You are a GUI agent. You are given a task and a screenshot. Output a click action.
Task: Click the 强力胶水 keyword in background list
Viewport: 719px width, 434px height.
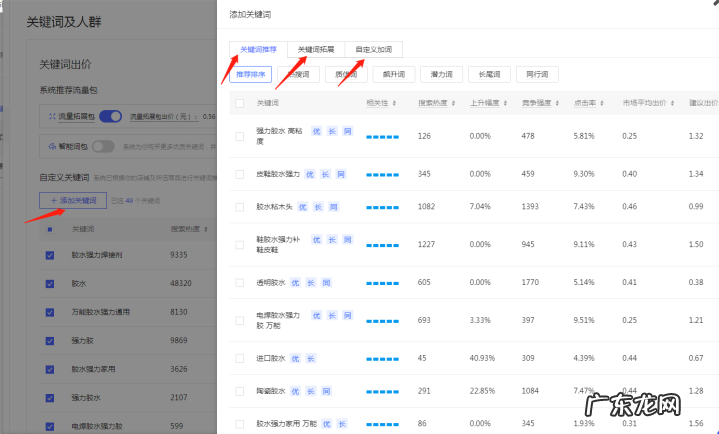pos(86,398)
